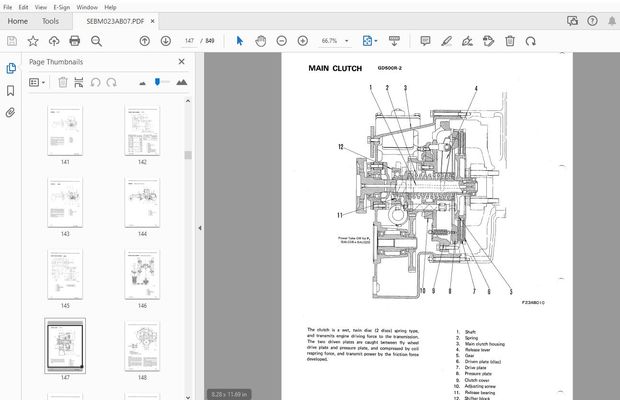The image size is (620, 400).
Task: Upload the file to the cloud
Action: [54, 41]
